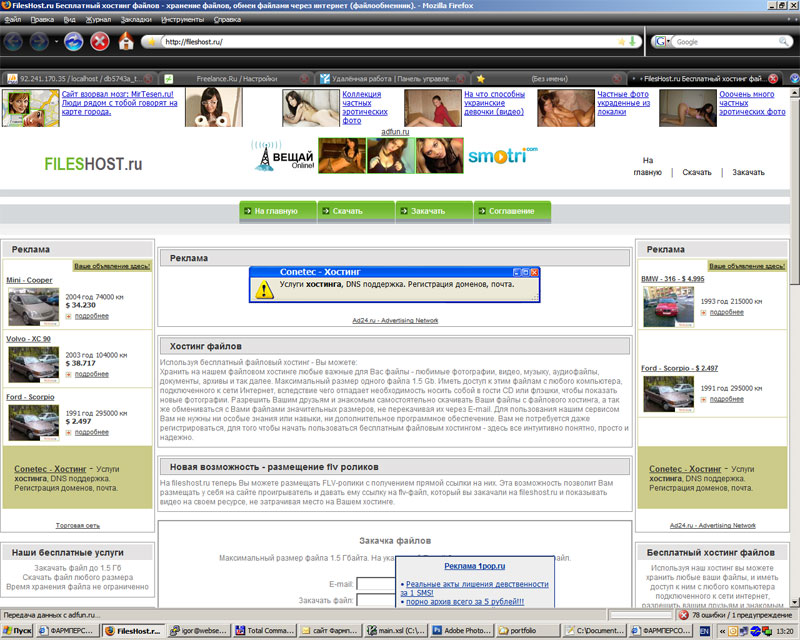The image size is (800, 640).
Task: Click the green На главную navigation button
Action: [278, 211]
